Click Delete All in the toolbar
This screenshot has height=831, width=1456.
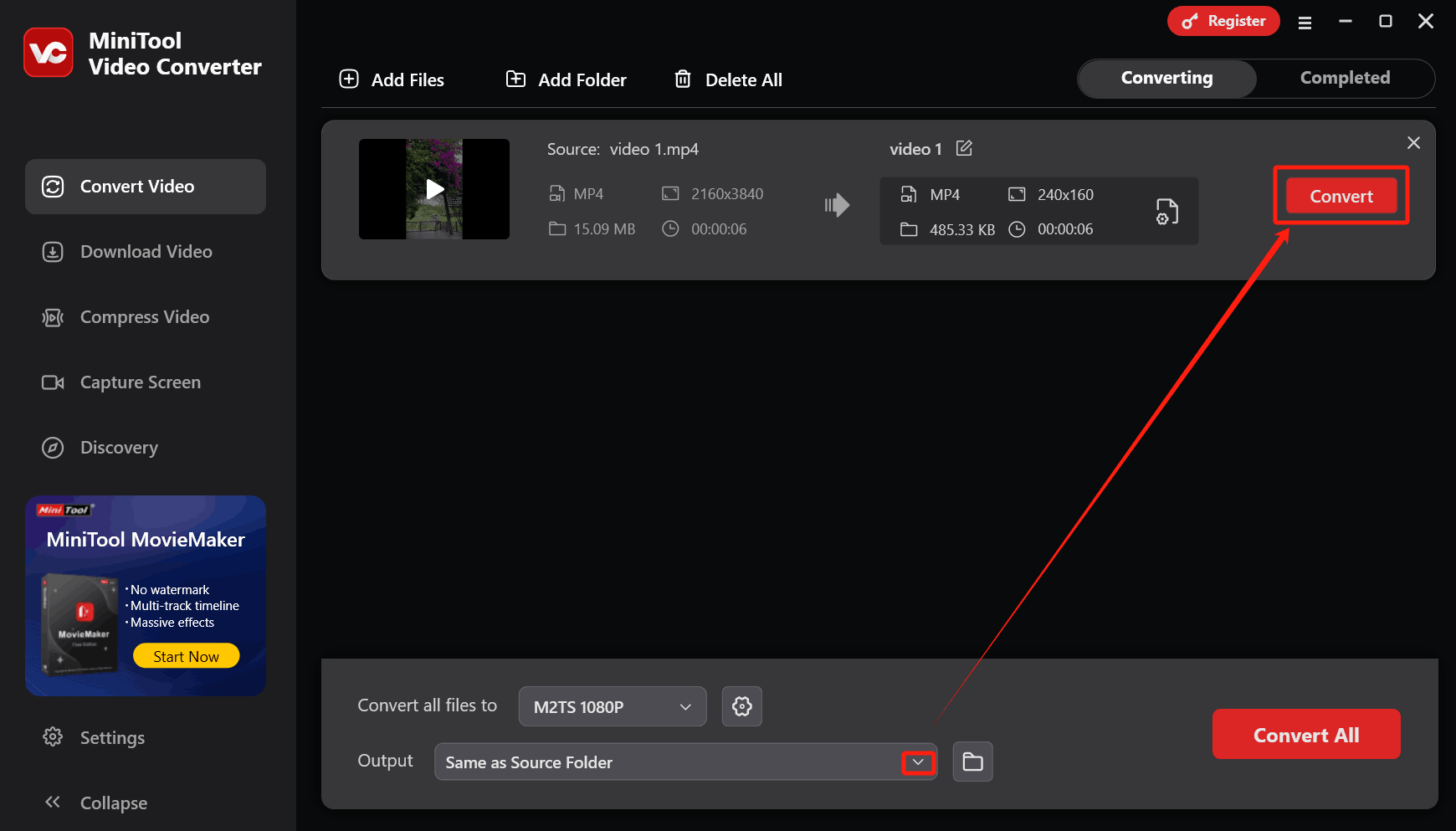pos(728,80)
